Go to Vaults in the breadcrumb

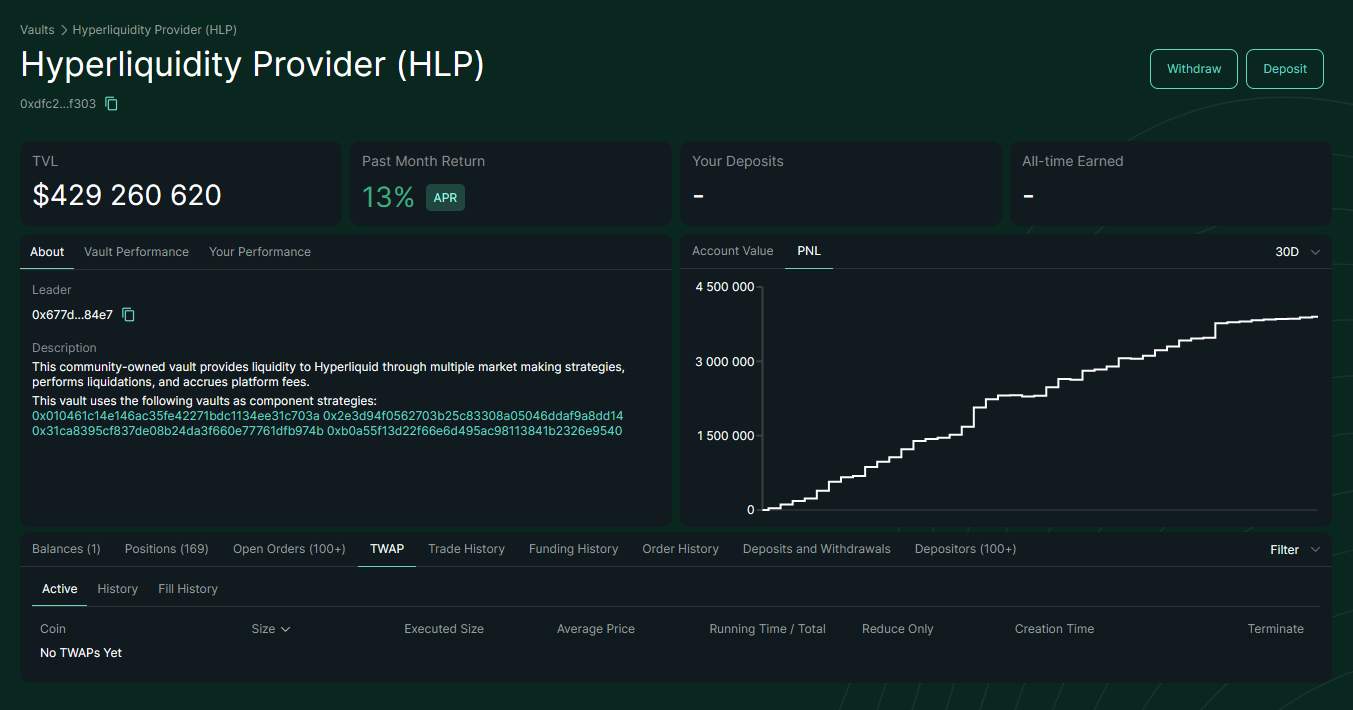coord(37,30)
